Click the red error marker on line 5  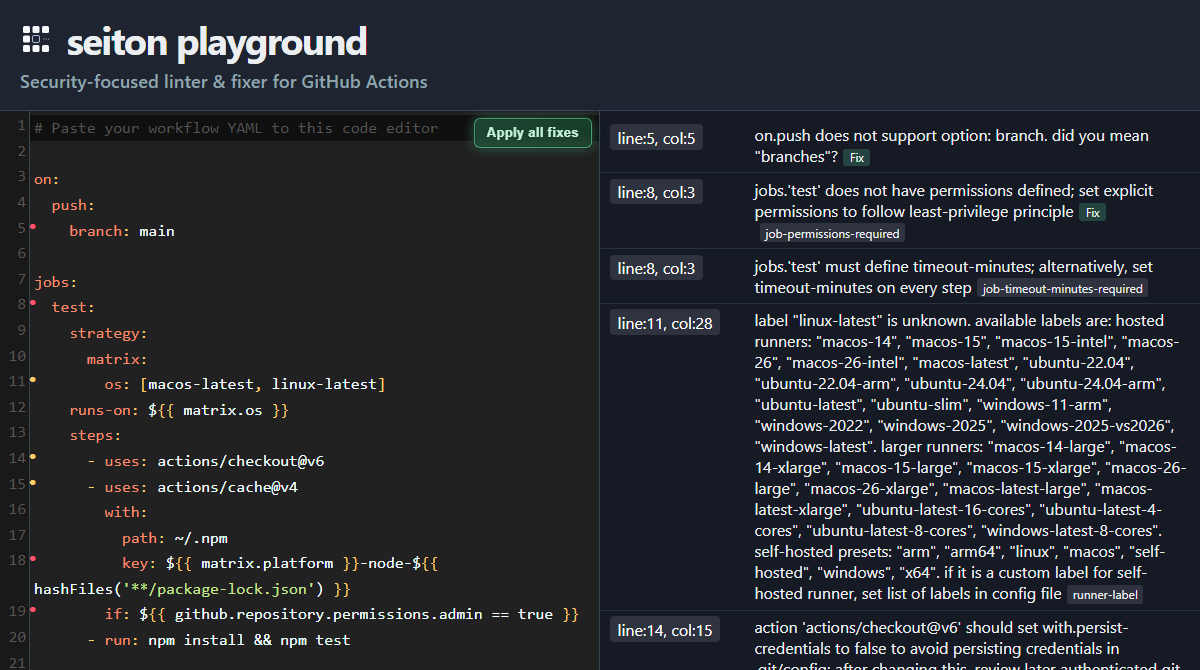[32, 228]
